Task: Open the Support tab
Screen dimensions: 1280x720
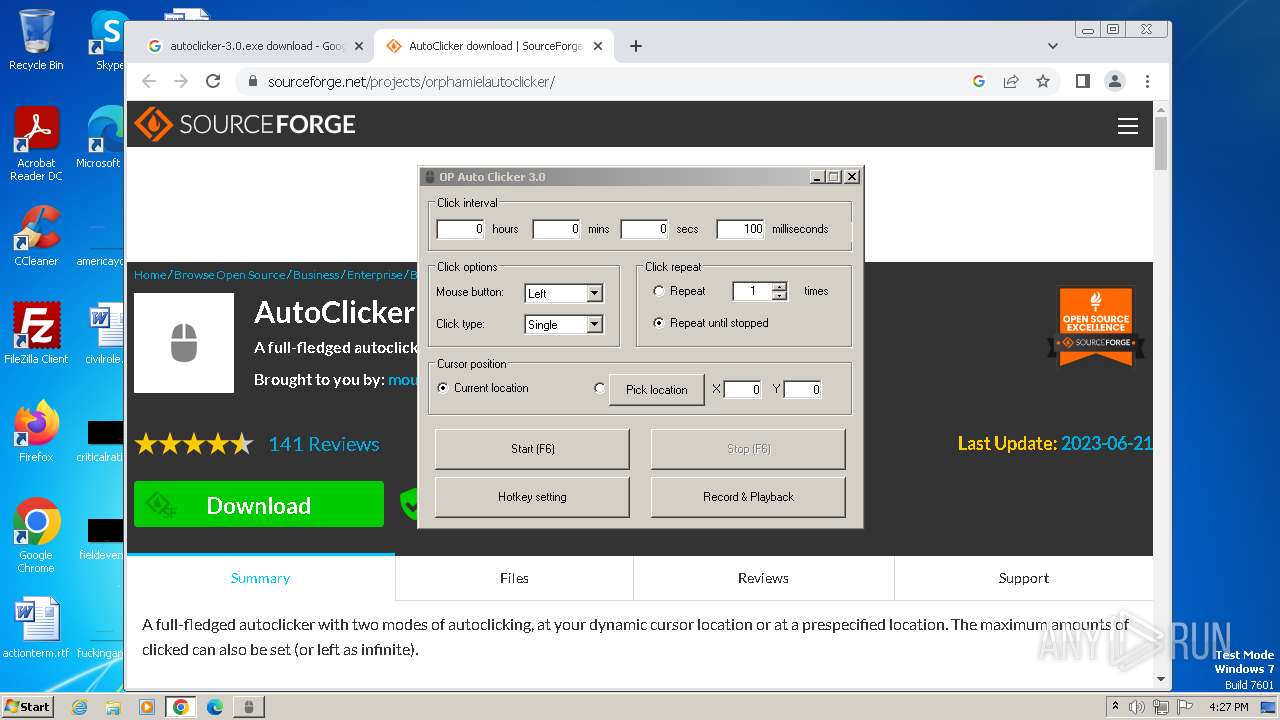Action: click(x=1024, y=578)
